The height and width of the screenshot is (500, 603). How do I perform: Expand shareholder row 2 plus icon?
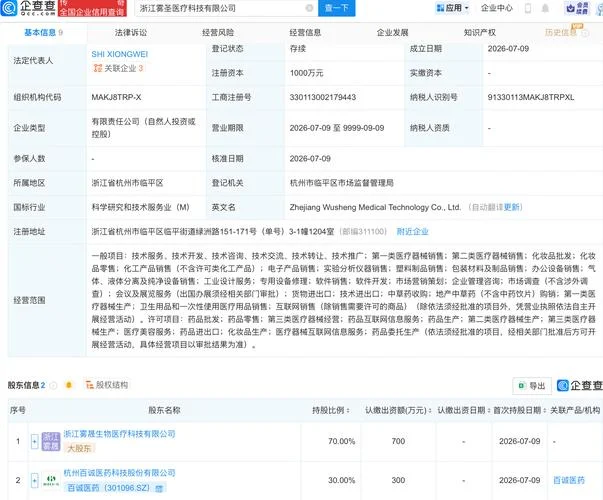pos(35,480)
